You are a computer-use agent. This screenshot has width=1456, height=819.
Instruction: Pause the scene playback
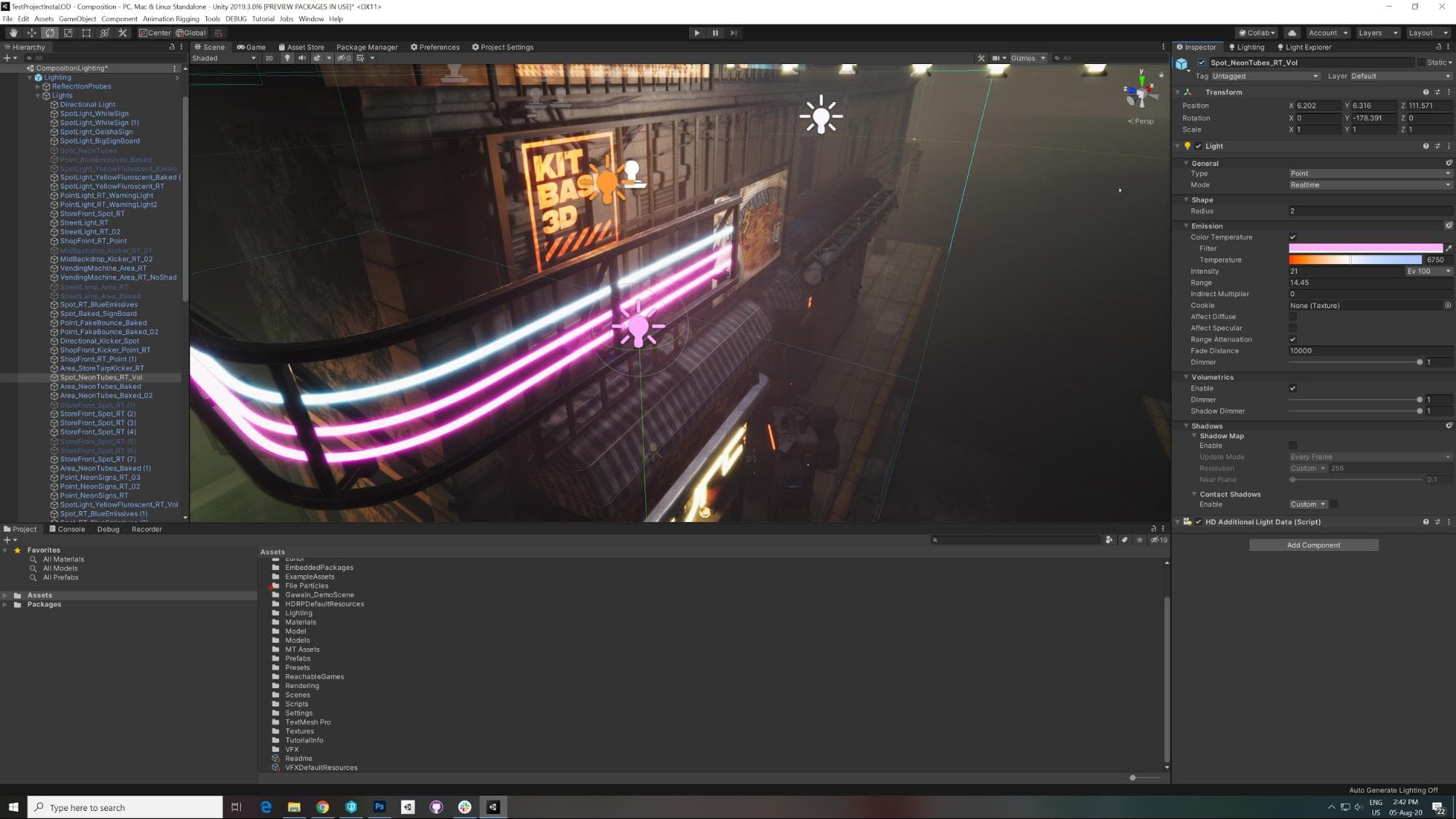(715, 33)
